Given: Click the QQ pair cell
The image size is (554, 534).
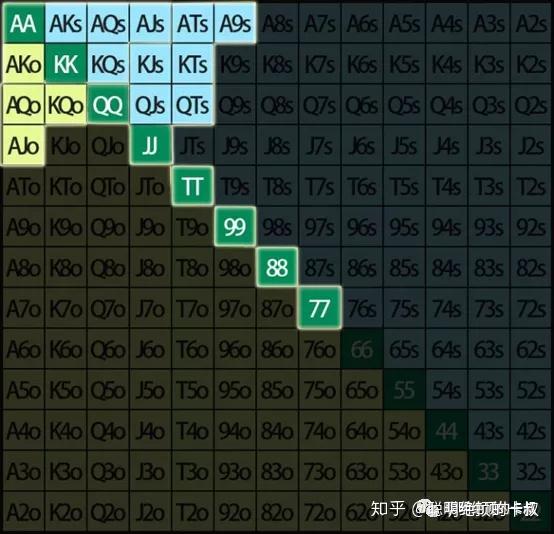Looking at the screenshot, I should [108, 105].
